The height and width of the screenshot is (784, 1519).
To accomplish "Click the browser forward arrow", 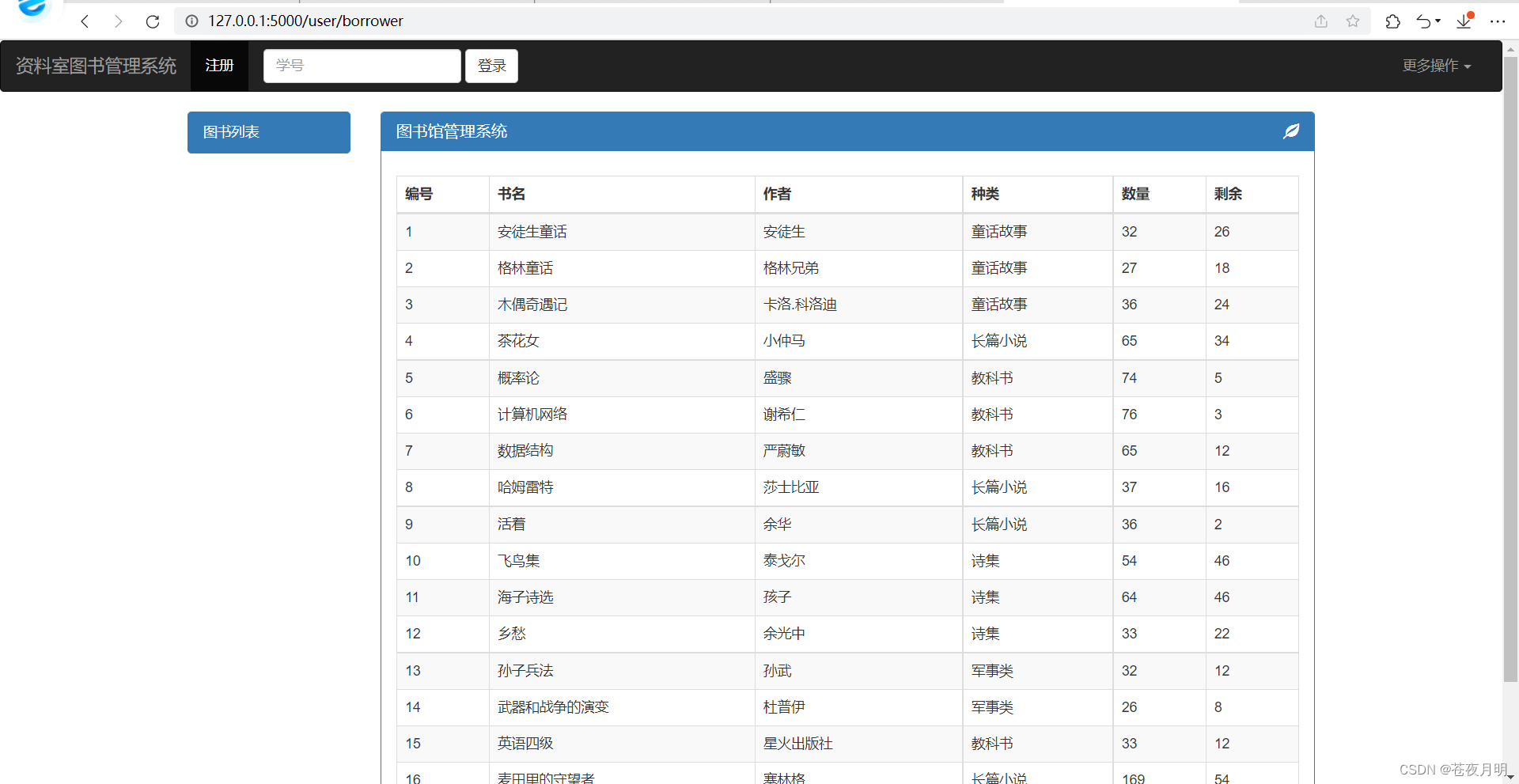I will 118,21.
